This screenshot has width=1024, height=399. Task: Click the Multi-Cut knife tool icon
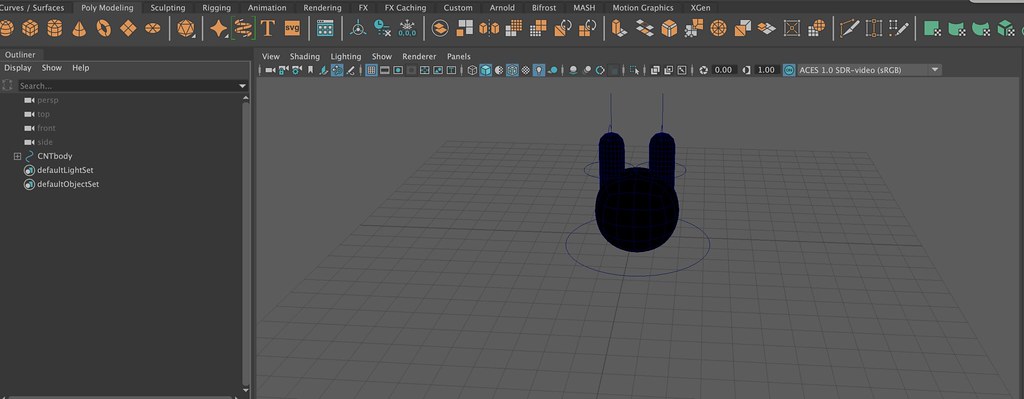(849, 28)
